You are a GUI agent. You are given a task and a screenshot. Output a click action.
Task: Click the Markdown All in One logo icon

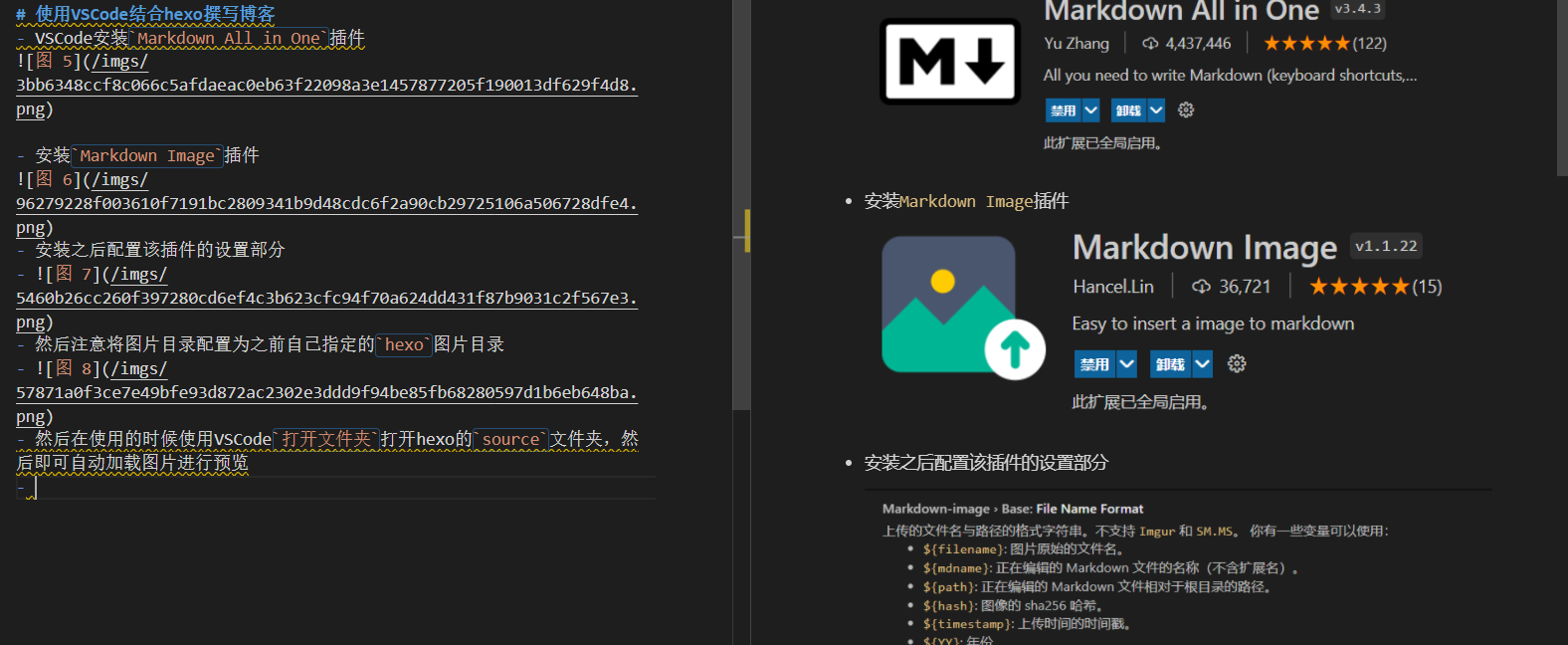pos(949,62)
